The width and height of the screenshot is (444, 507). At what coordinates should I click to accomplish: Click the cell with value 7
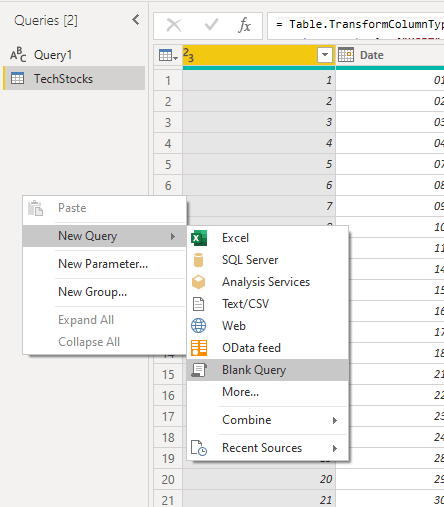click(x=261, y=206)
